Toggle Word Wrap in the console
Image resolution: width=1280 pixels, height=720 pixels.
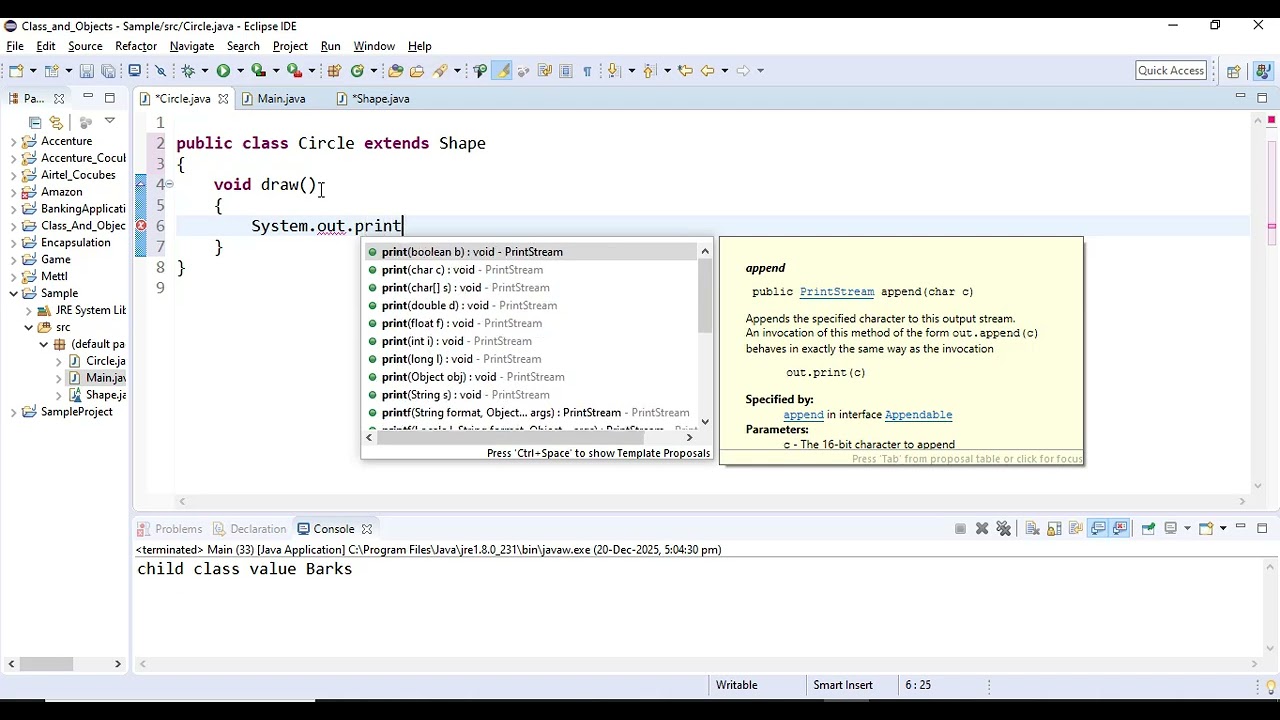click(x=1076, y=529)
